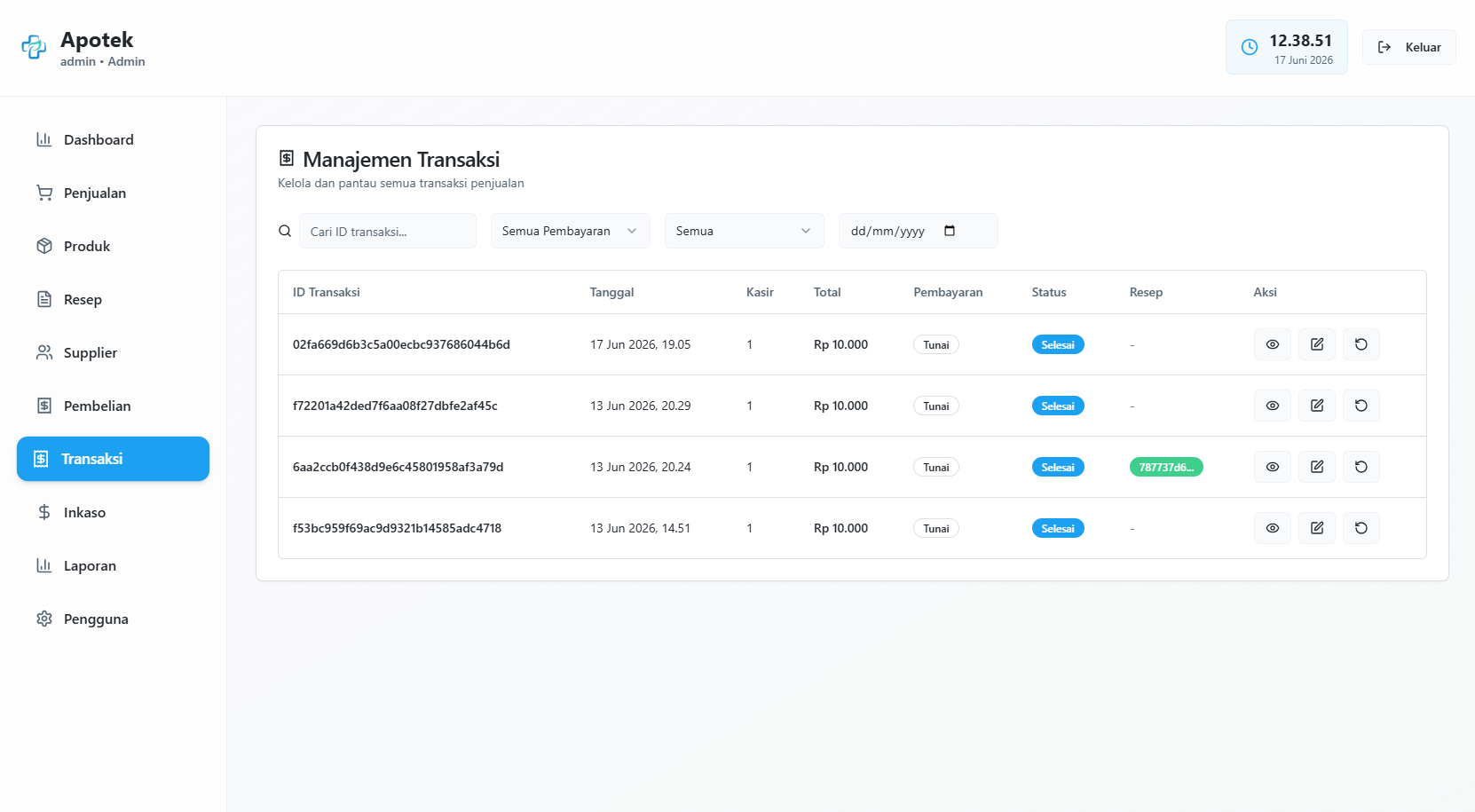
Task: Click transaction ID 6aa2ccb0f438d9e6c45801958af3a79d
Action: [x=398, y=467]
